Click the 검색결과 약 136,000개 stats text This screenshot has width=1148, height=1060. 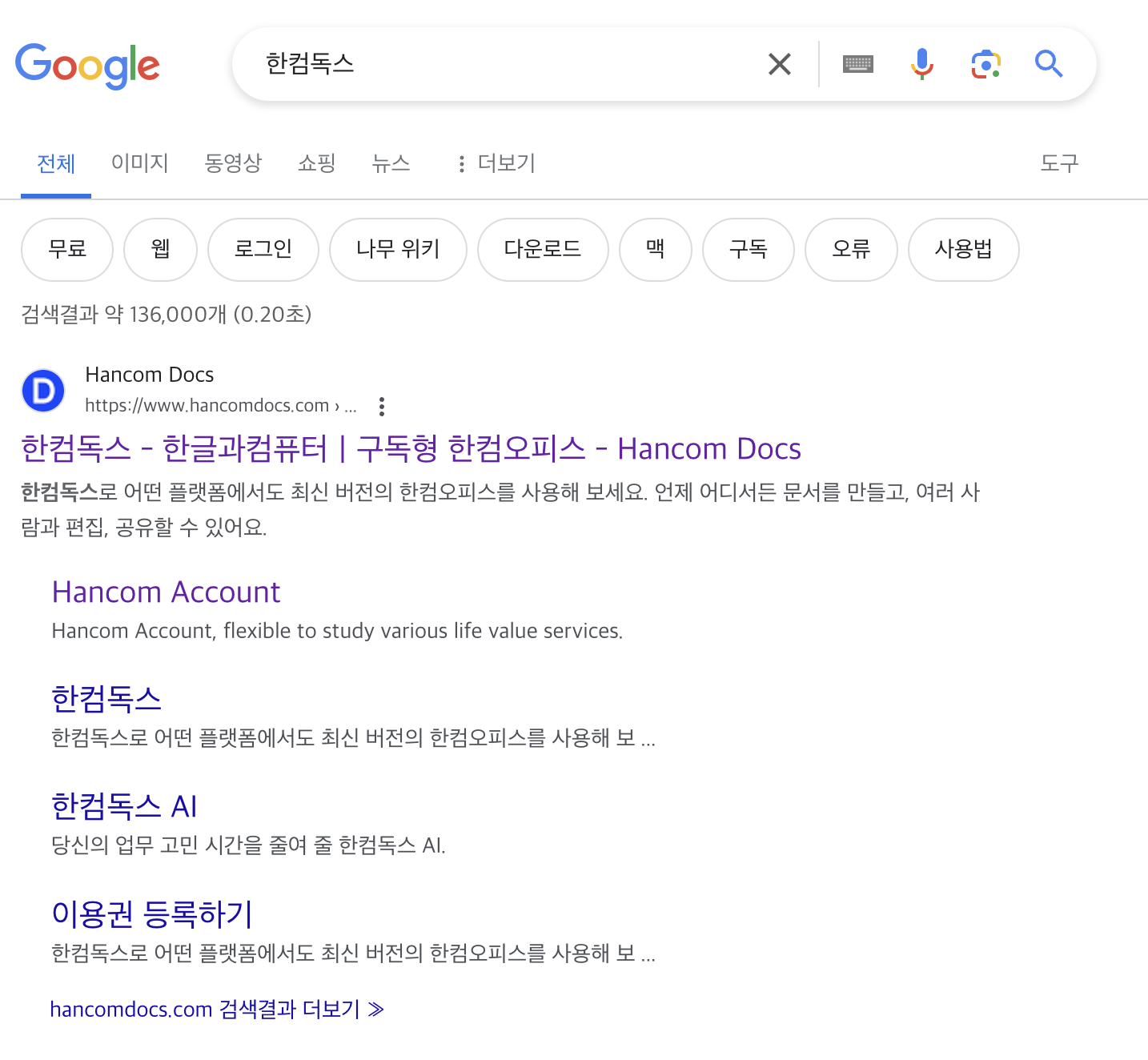click(167, 314)
